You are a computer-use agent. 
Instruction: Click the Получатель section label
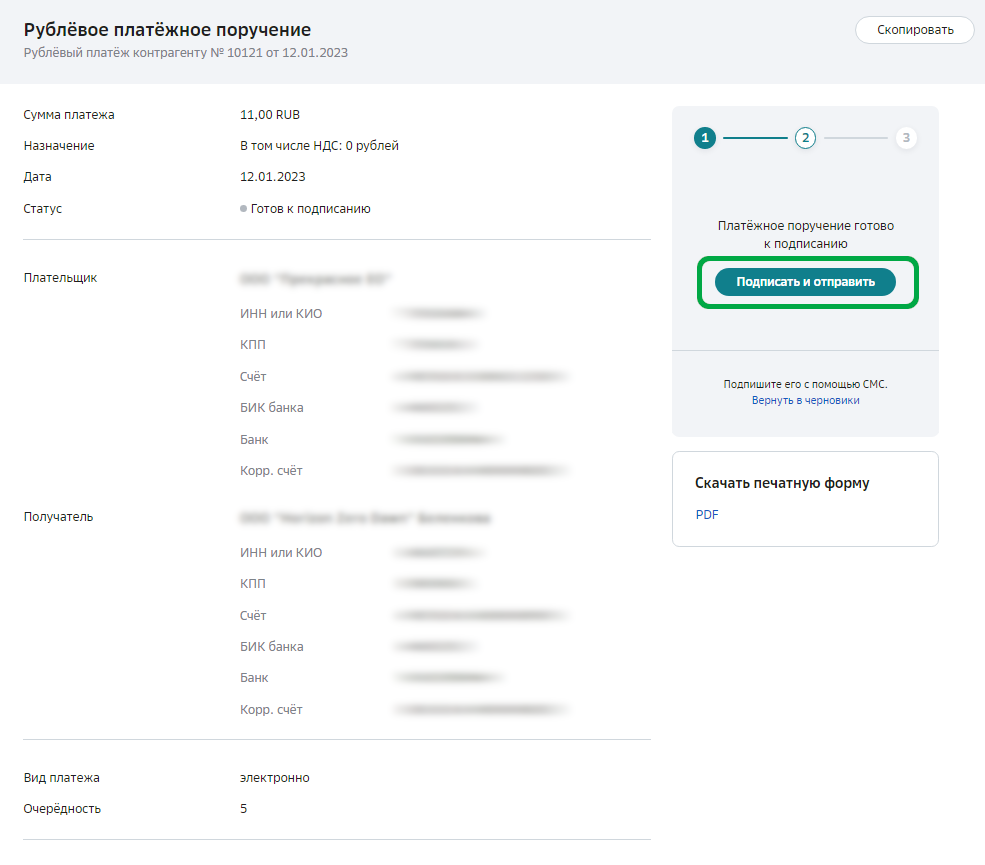58,517
